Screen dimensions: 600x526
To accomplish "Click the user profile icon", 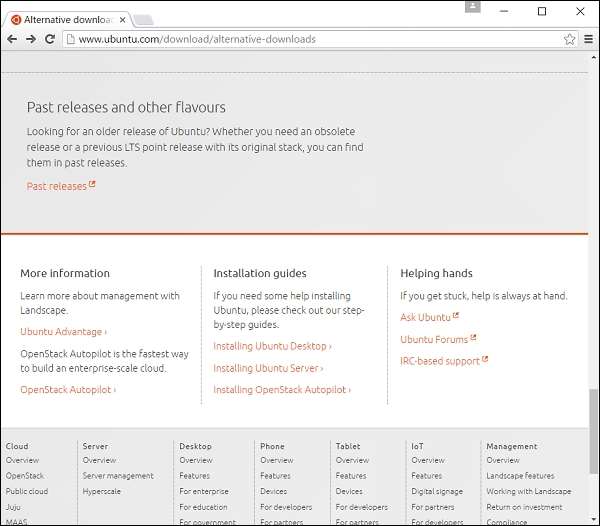I will [472, 7].
